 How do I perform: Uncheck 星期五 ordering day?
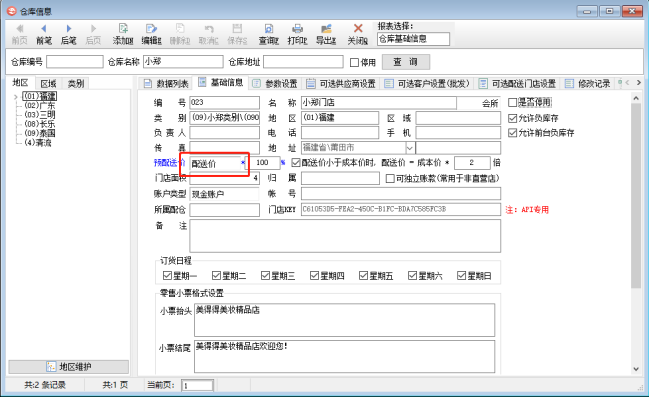(x=363, y=276)
